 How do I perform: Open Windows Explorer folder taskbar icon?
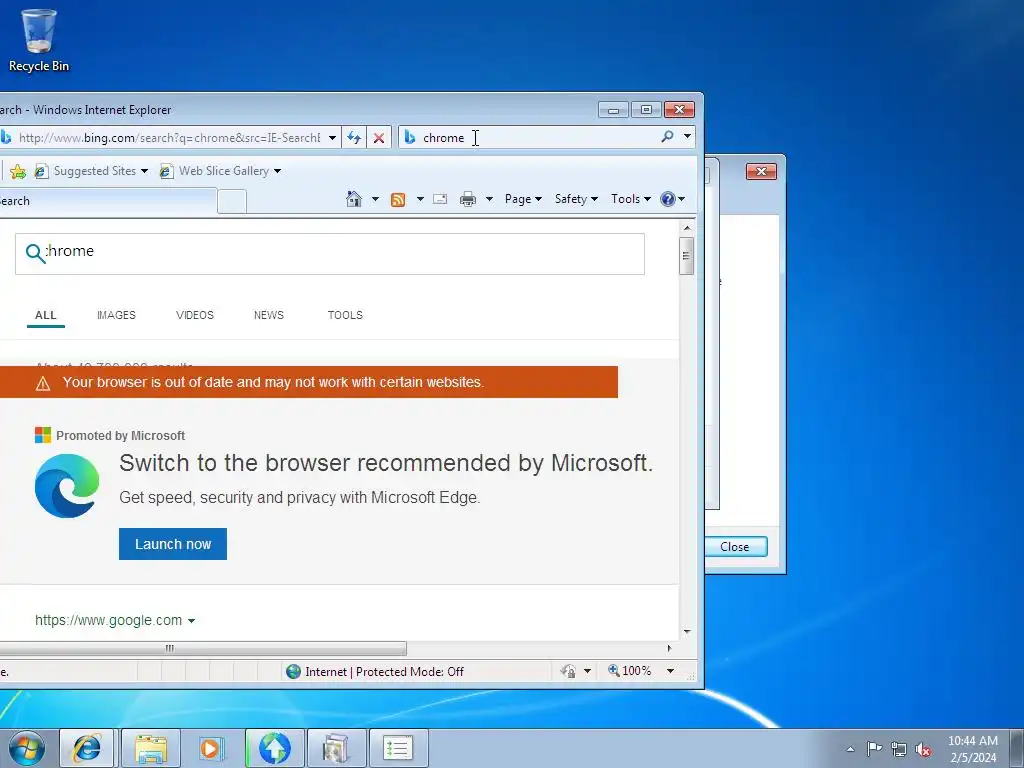tap(151, 748)
